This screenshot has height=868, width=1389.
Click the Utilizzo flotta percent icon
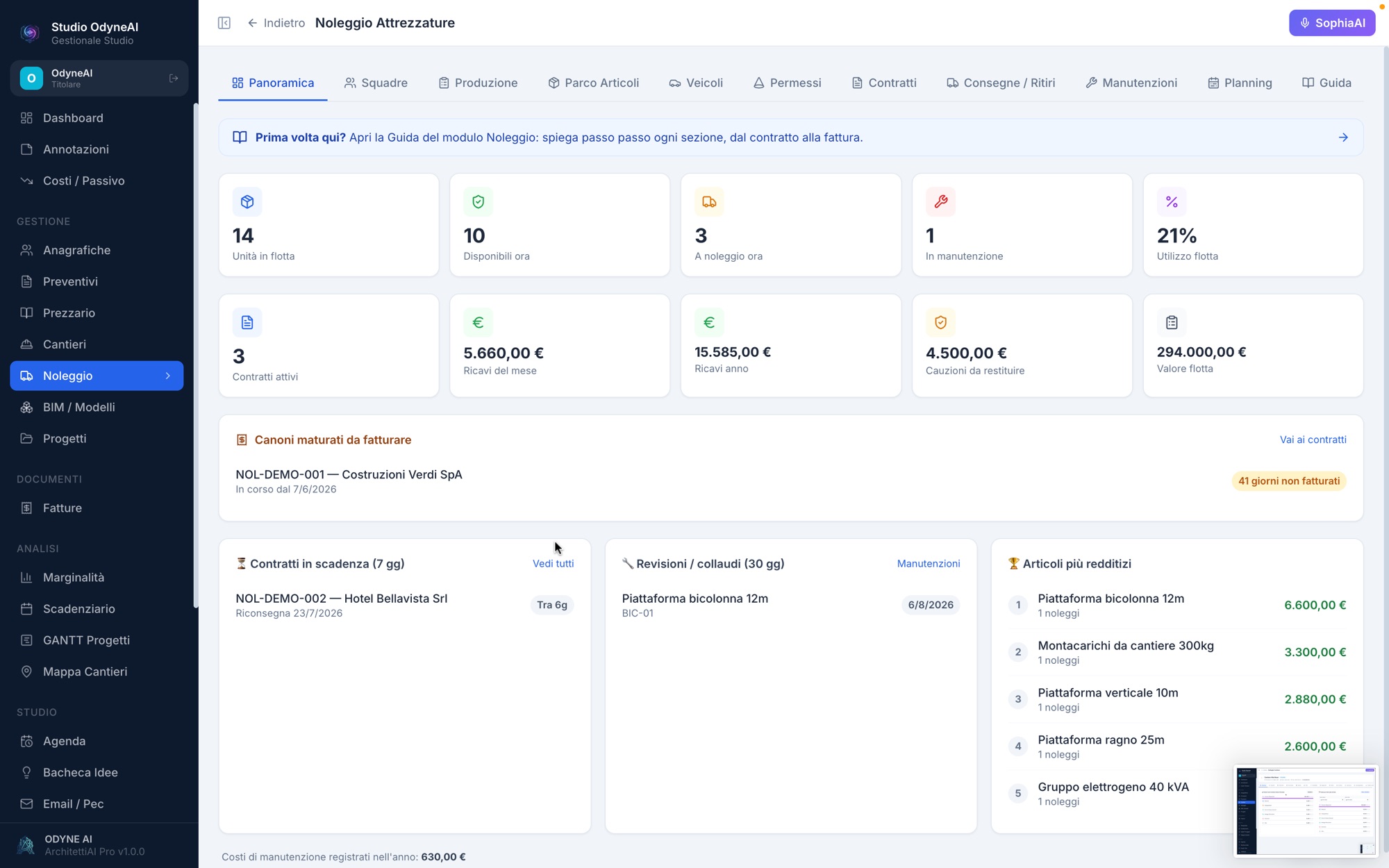tap(1172, 201)
